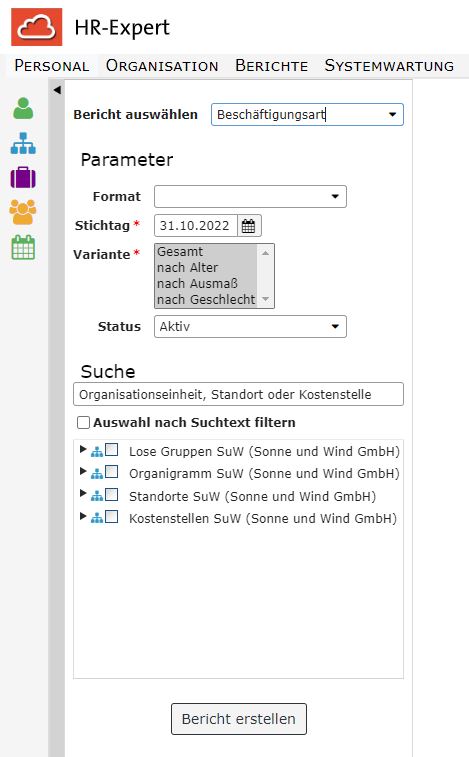Click the green calendar sidebar icon

pyautogui.click(x=23, y=247)
